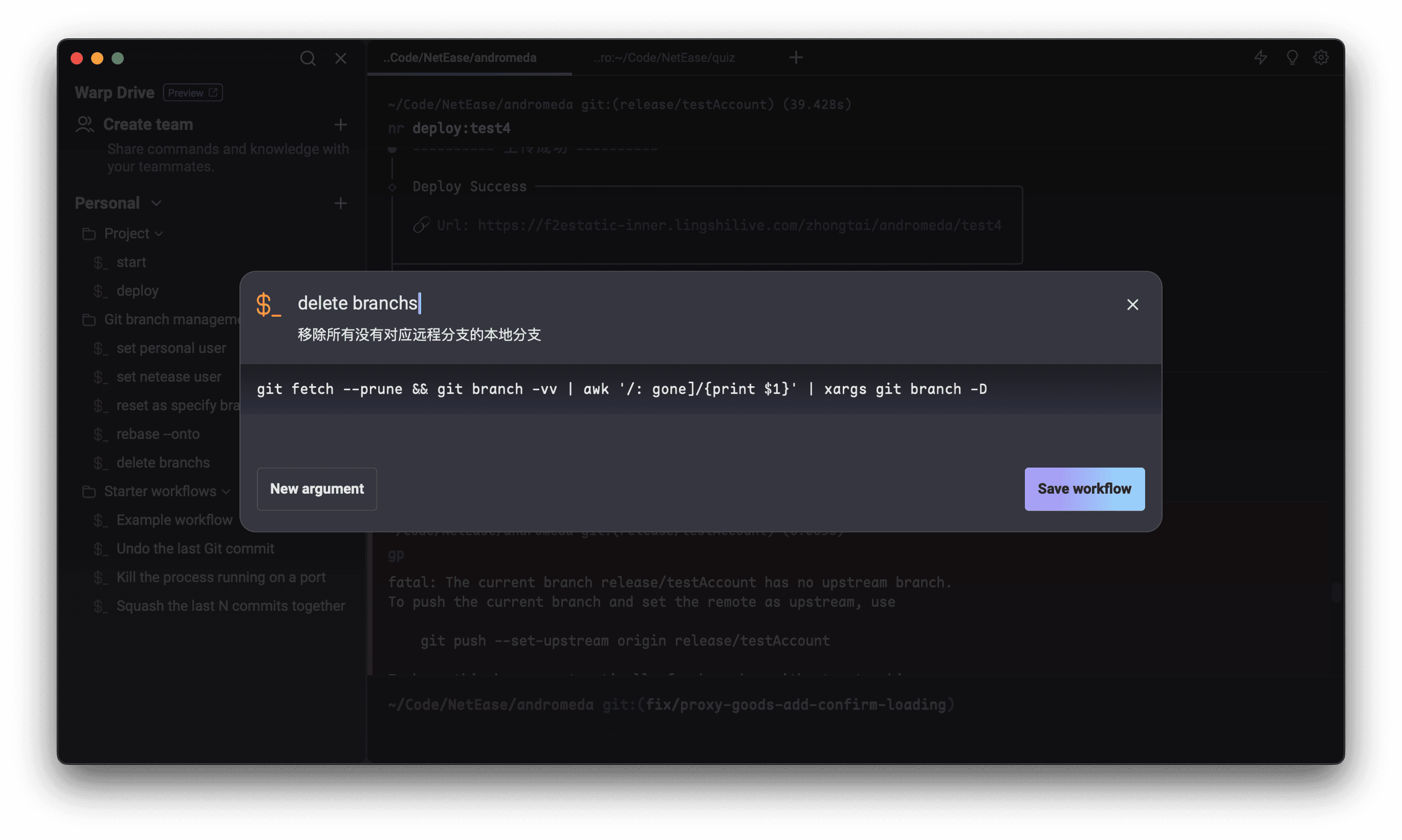This screenshot has width=1402, height=840.
Task: Close the workflow editor dialog
Action: click(1132, 304)
